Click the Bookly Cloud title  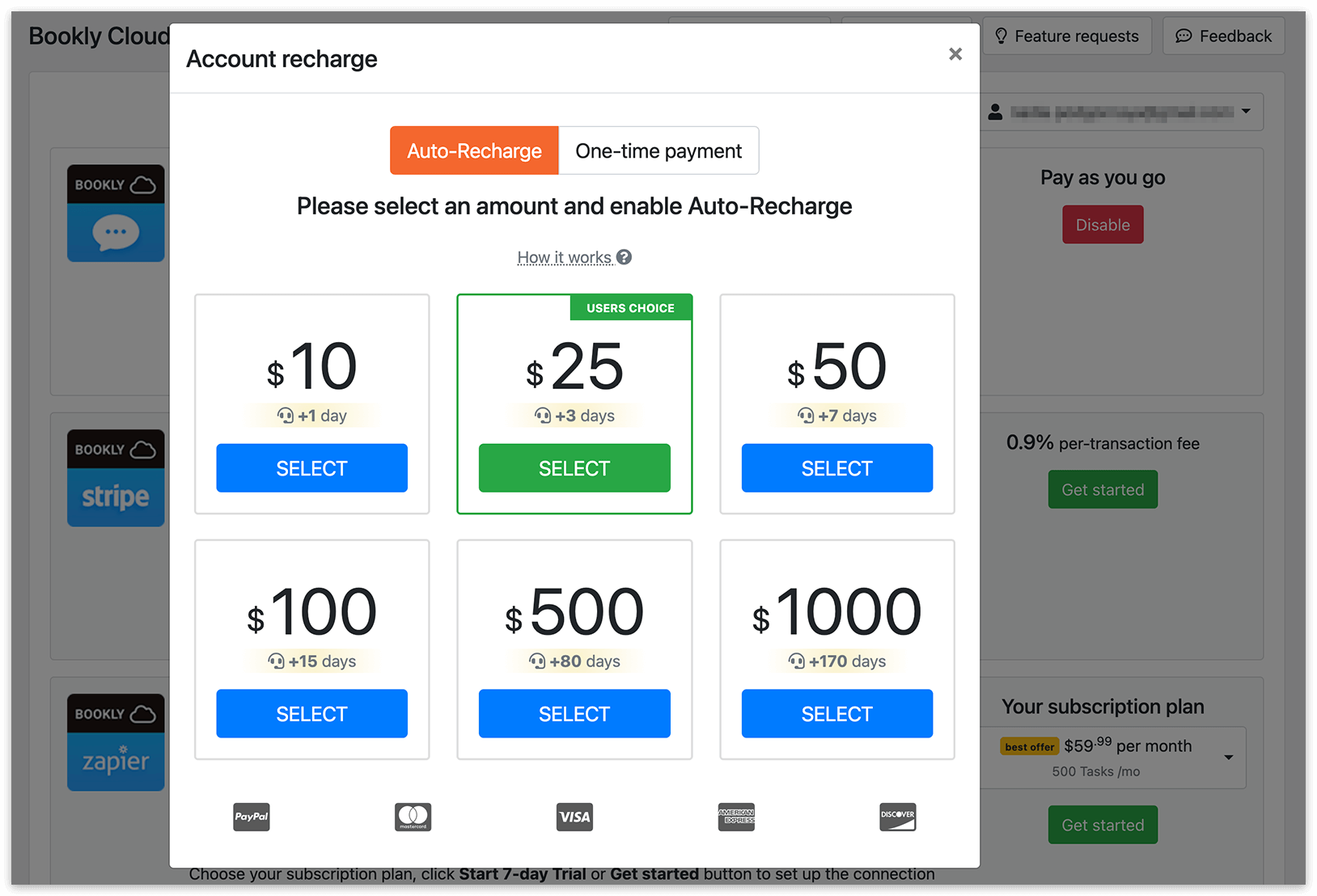[x=99, y=36]
